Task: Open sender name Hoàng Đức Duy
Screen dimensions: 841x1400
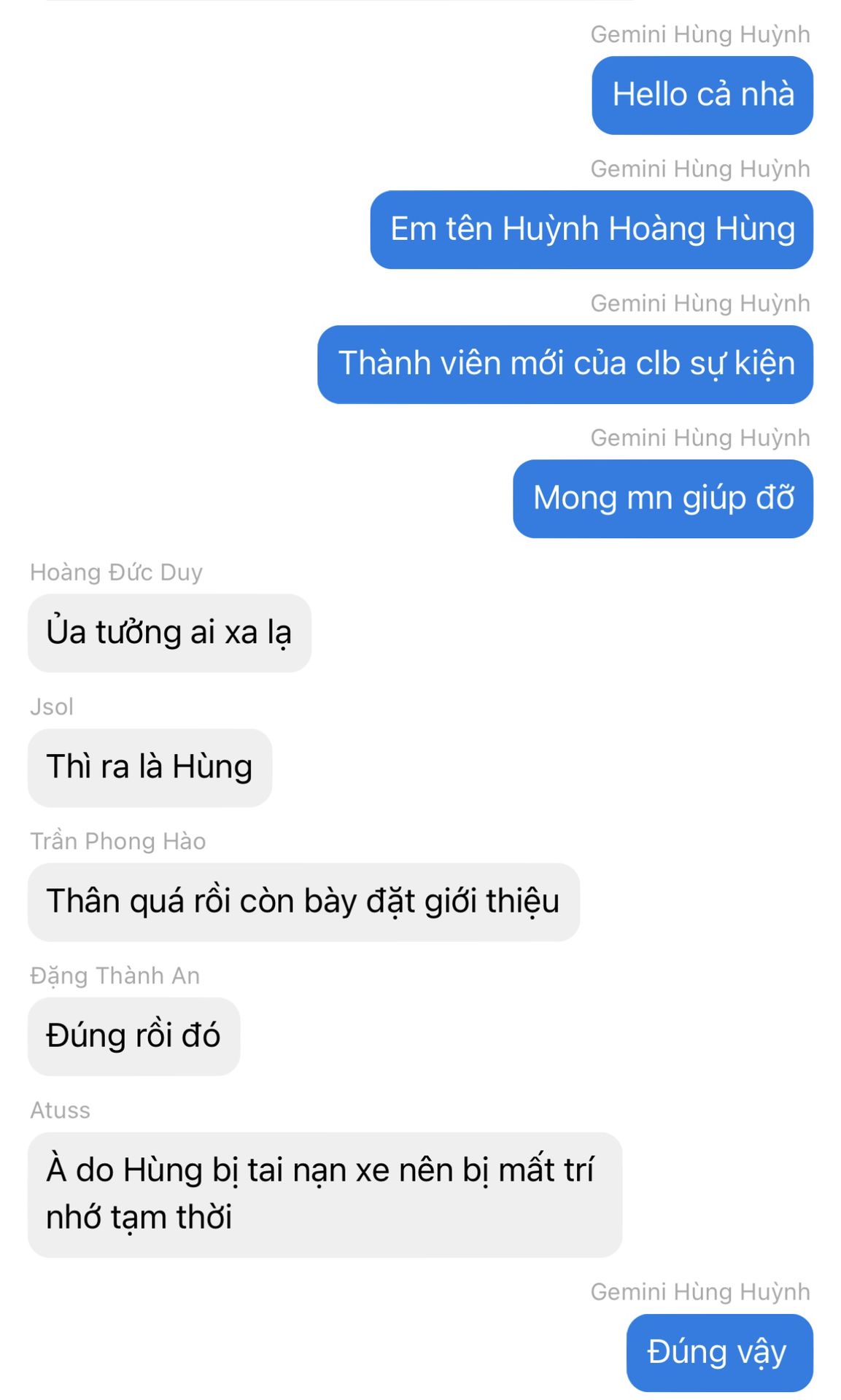Action: tap(116, 572)
